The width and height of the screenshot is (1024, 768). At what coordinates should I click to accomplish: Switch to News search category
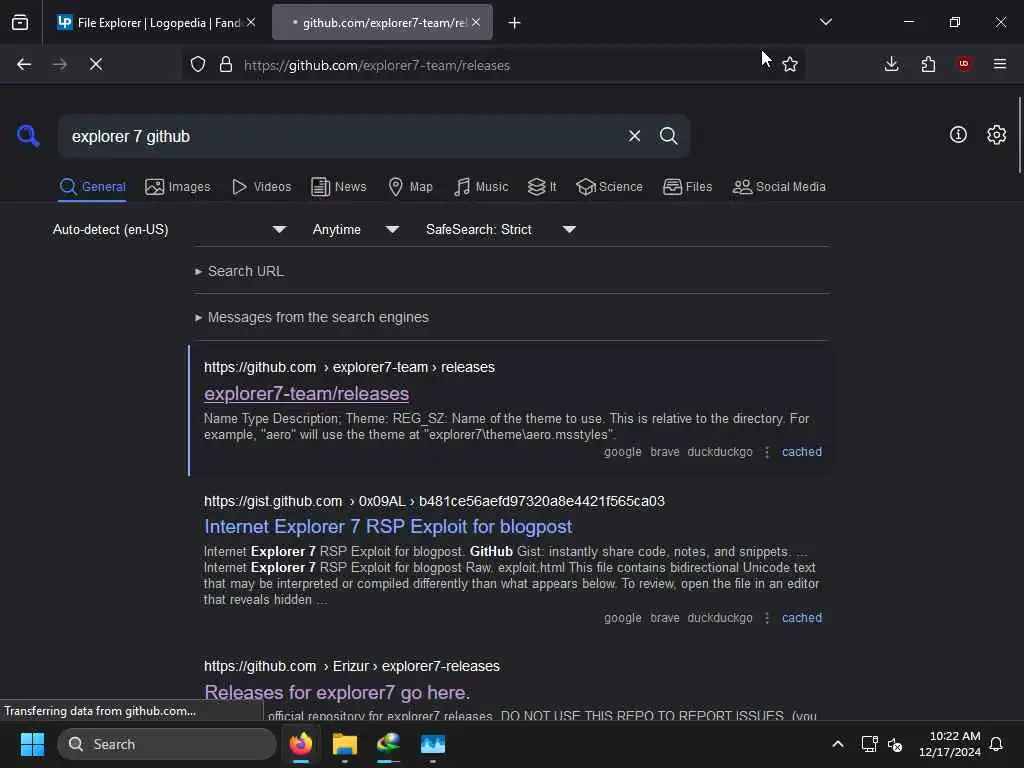(x=338, y=187)
